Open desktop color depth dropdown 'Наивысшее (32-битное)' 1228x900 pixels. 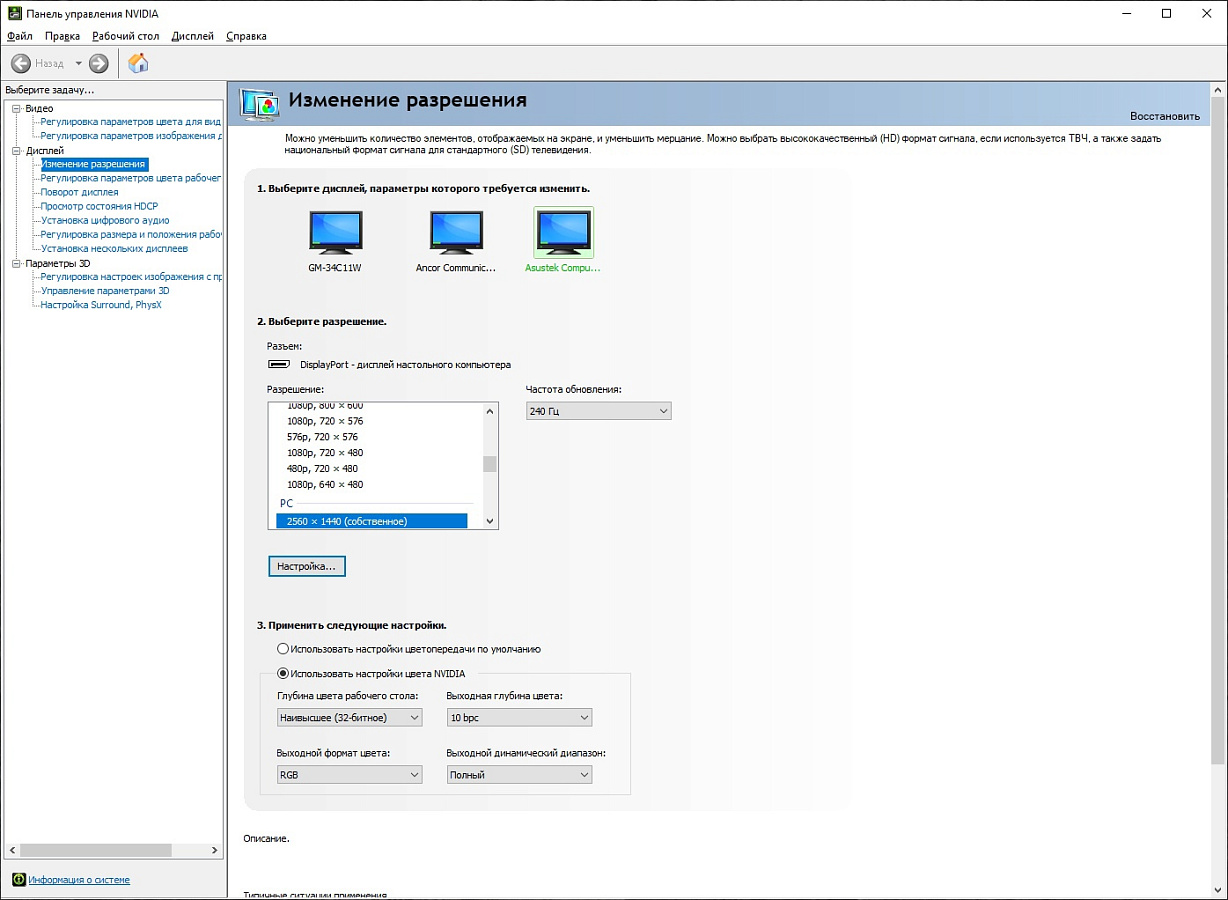tap(349, 717)
